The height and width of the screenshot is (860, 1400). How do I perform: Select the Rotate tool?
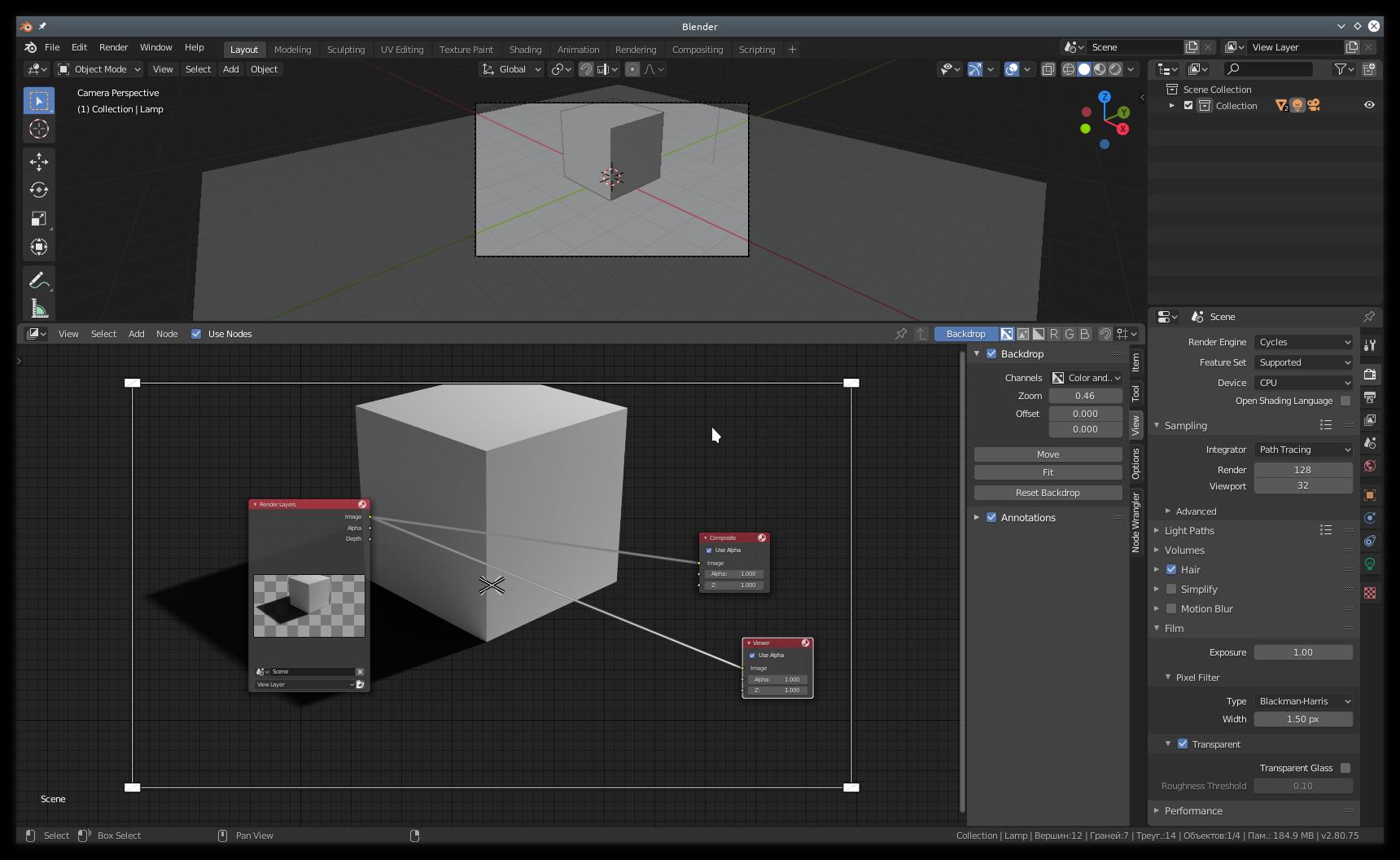38,191
